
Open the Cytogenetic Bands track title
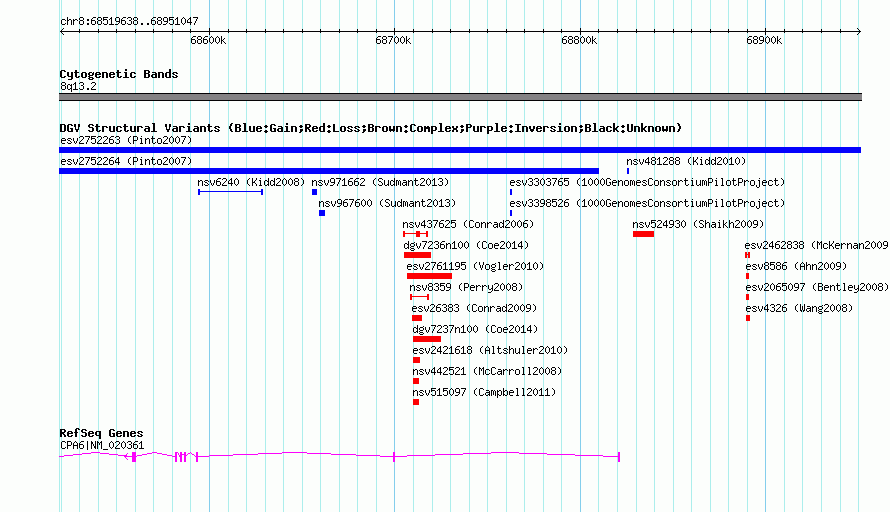119,74
